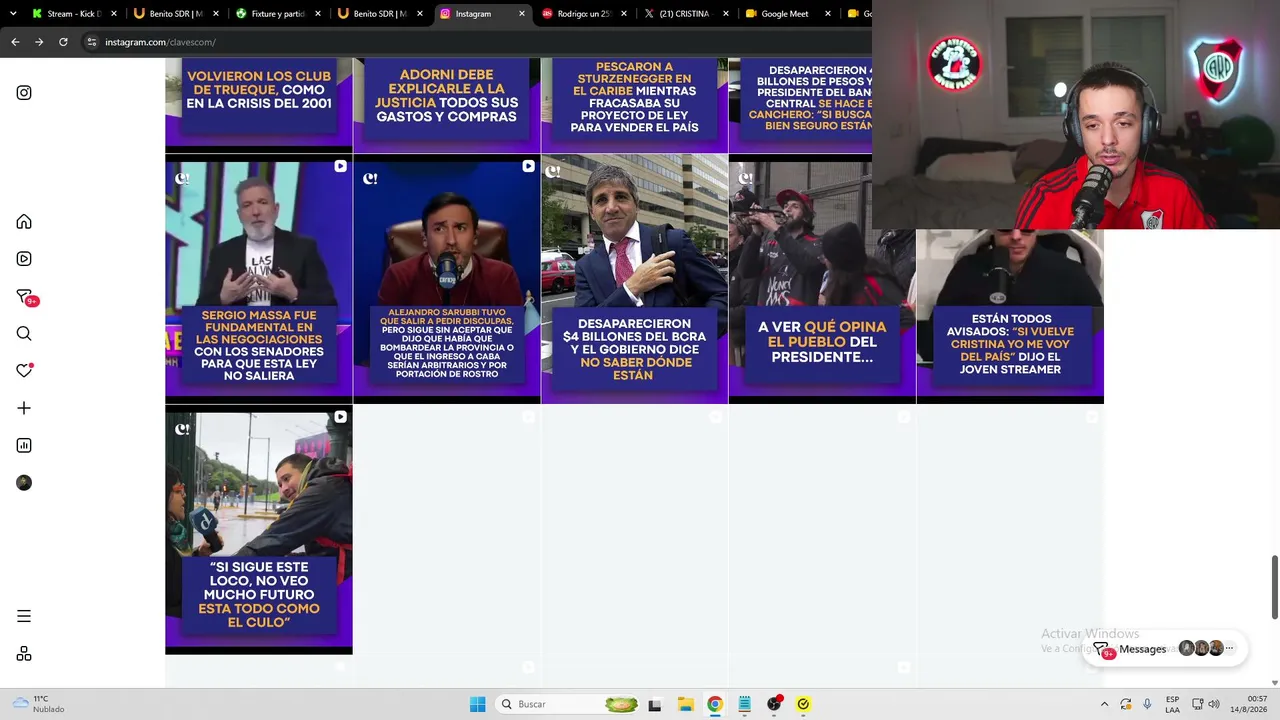
Task: Open the Alejandro Sarubbi apology reel
Action: pyautogui.click(x=447, y=279)
